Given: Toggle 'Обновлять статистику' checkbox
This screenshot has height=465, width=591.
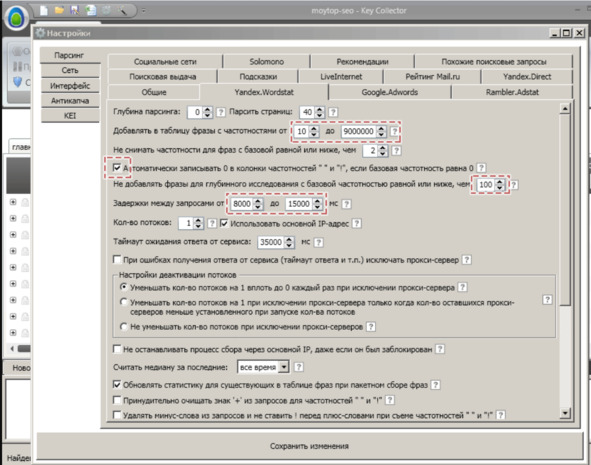Looking at the screenshot, I should (117, 385).
